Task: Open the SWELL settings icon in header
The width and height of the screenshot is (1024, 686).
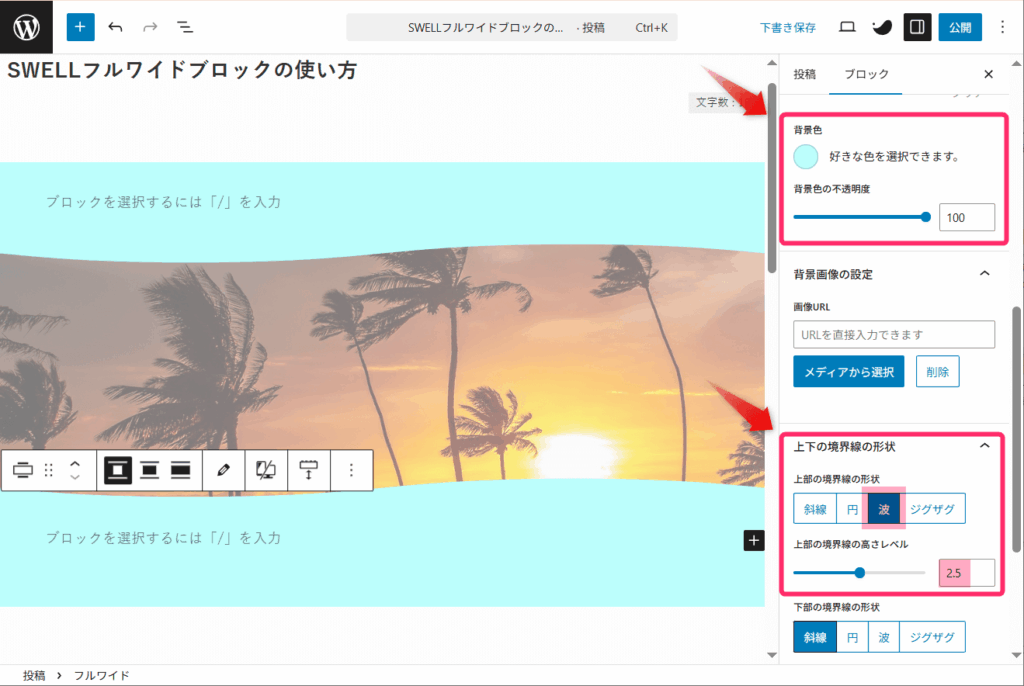Action: tap(882, 27)
